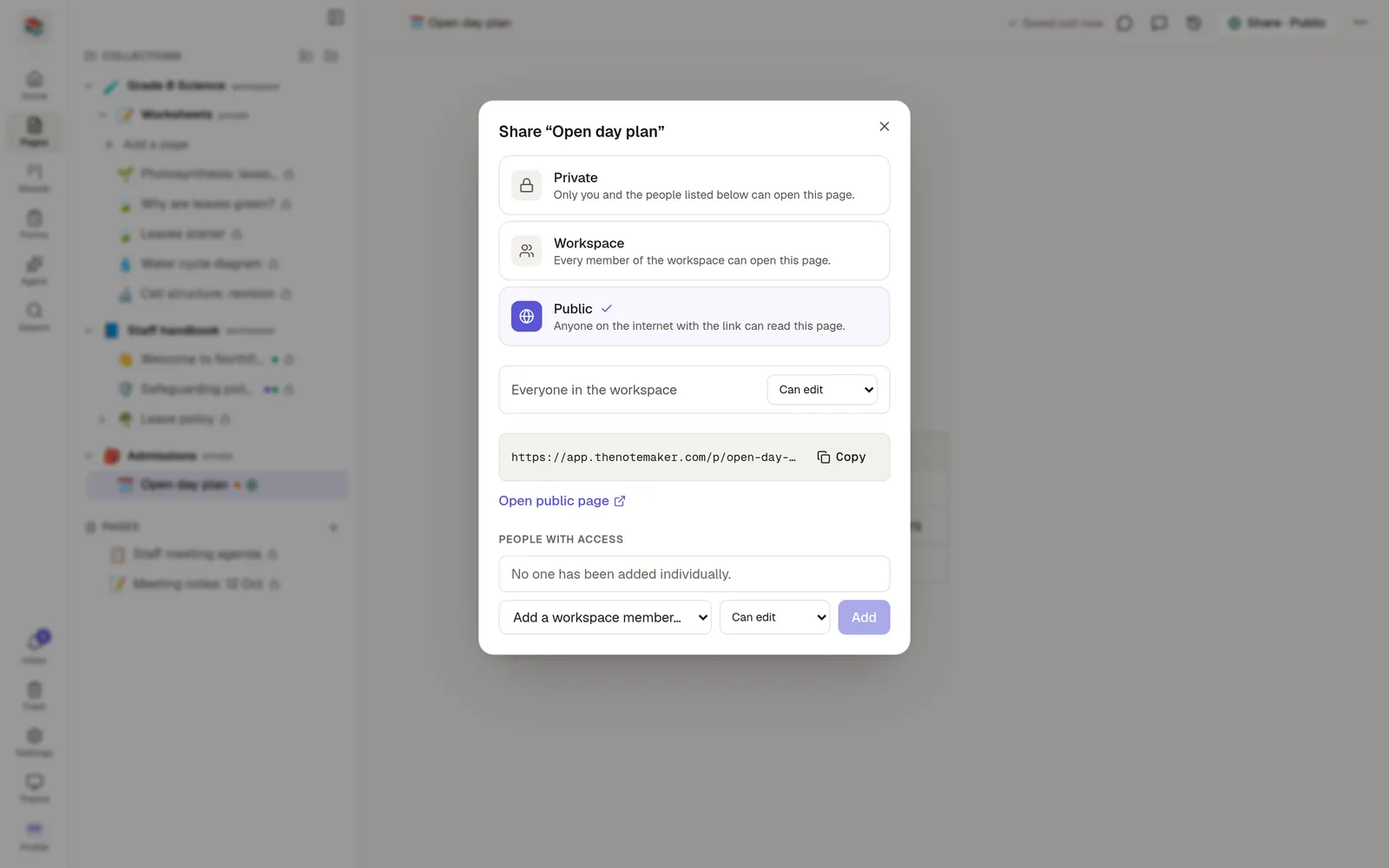Copy the public page link
This screenshot has height=868, width=1389.
(x=841, y=457)
